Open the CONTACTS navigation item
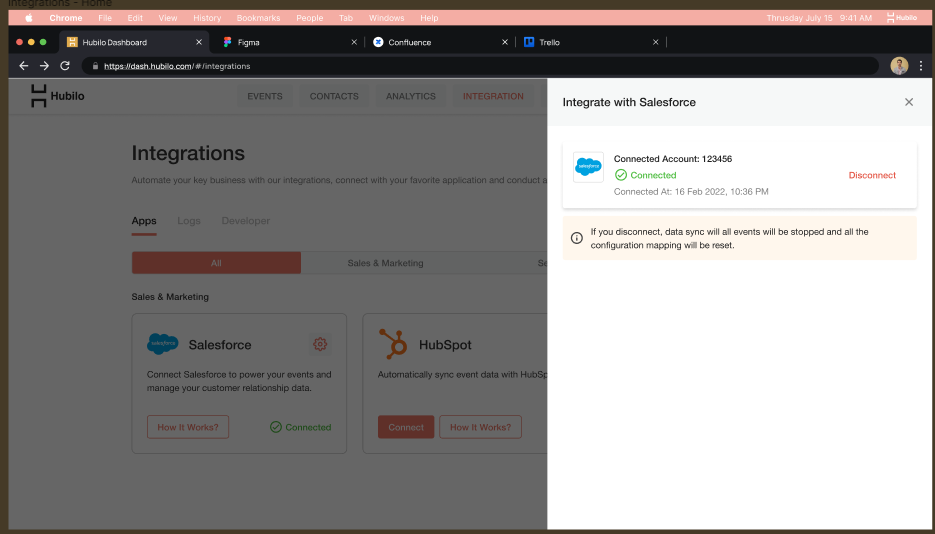This screenshot has height=534, width=935. pyautogui.click(x=334, y=96)
